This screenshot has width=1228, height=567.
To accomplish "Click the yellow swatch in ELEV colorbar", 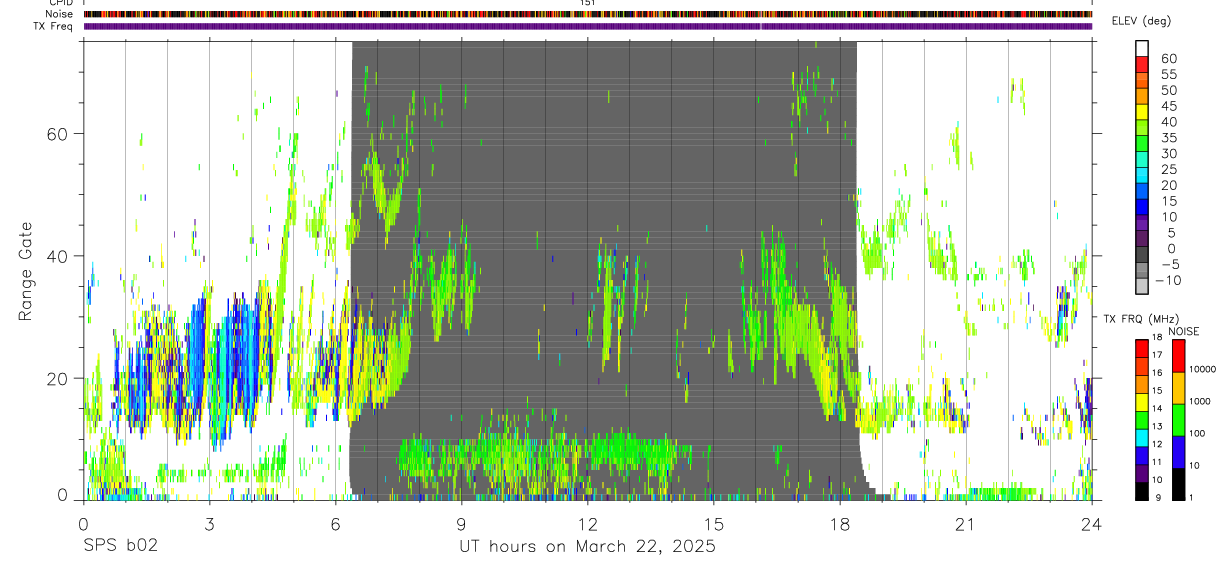I will click(1142, 110).
